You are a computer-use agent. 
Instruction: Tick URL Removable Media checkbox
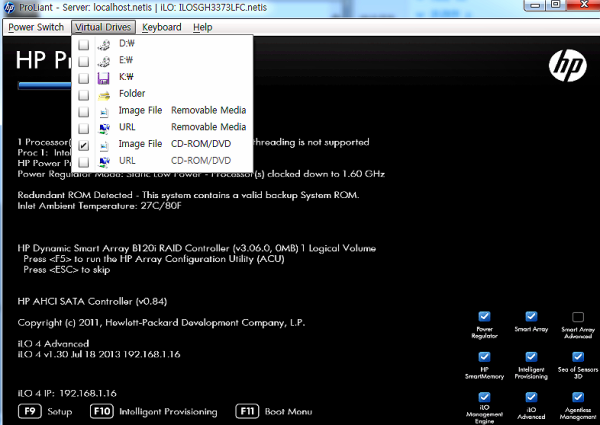click(83, 128)
